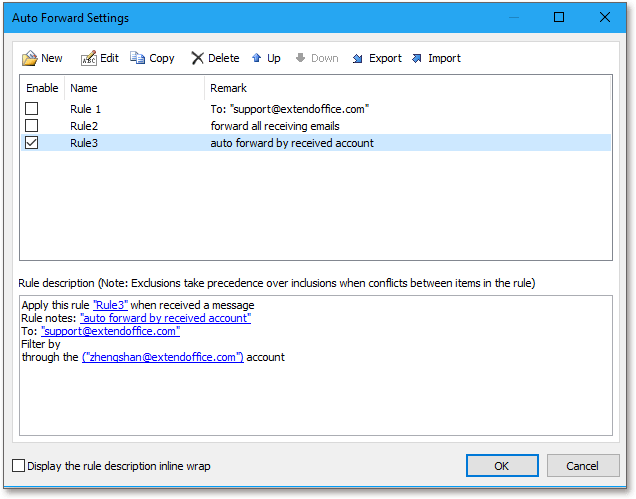Click the Copy rule icon
636x499 pixels.
[137, 58]
